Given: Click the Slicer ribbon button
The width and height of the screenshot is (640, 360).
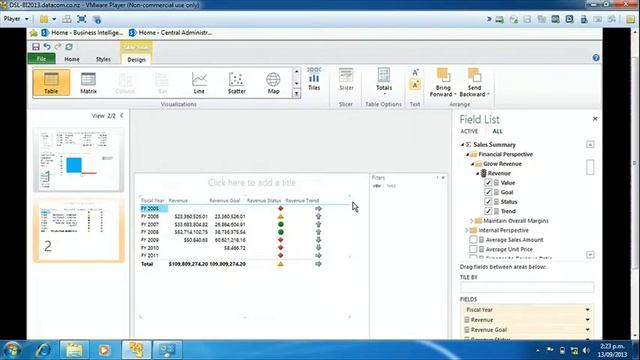Looking at the screenshot, I should point(346,79).
